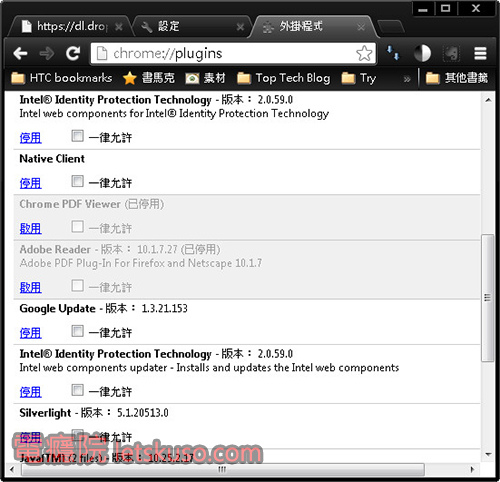Click the scroll down arrow
This screenshot has height=482, width=500.
(488, 454)
